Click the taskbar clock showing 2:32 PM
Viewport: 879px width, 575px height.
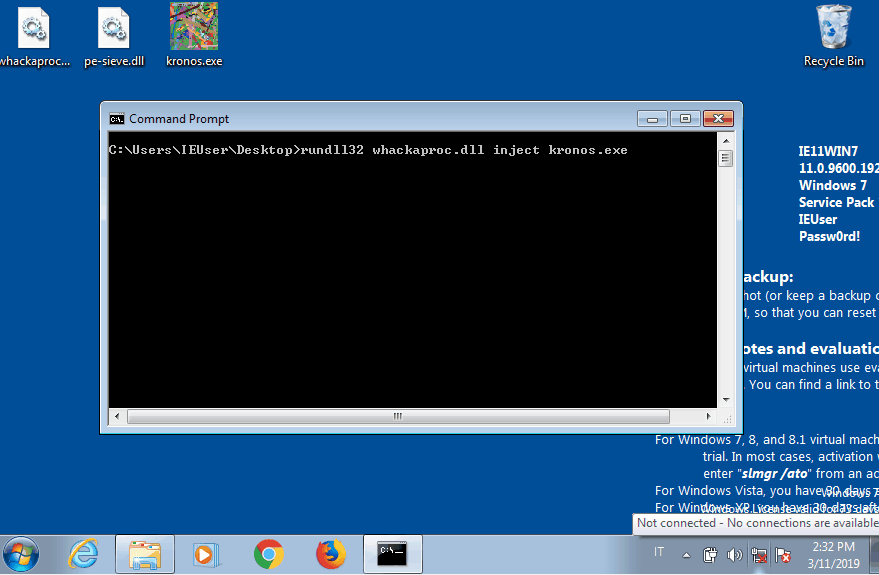tap(834, 555)
